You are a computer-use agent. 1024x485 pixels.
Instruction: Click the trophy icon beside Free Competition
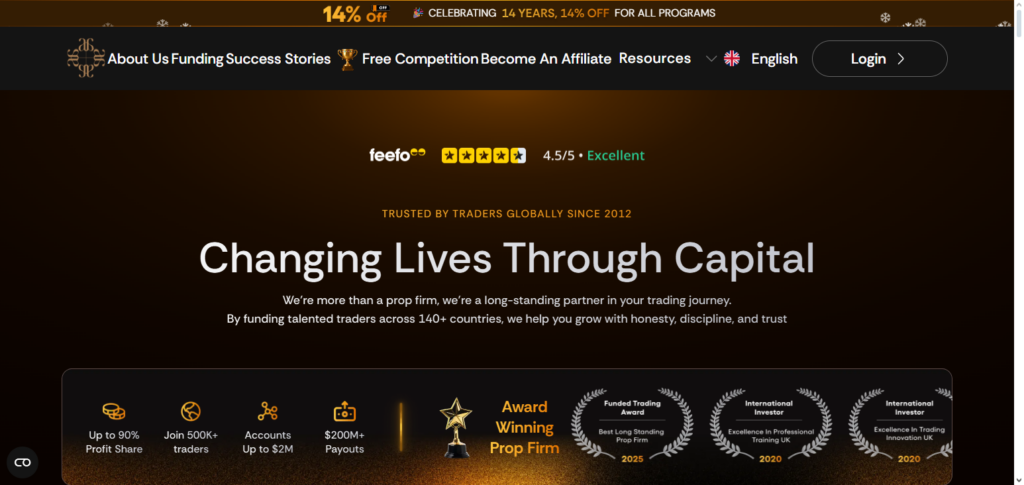pos(347,59)
